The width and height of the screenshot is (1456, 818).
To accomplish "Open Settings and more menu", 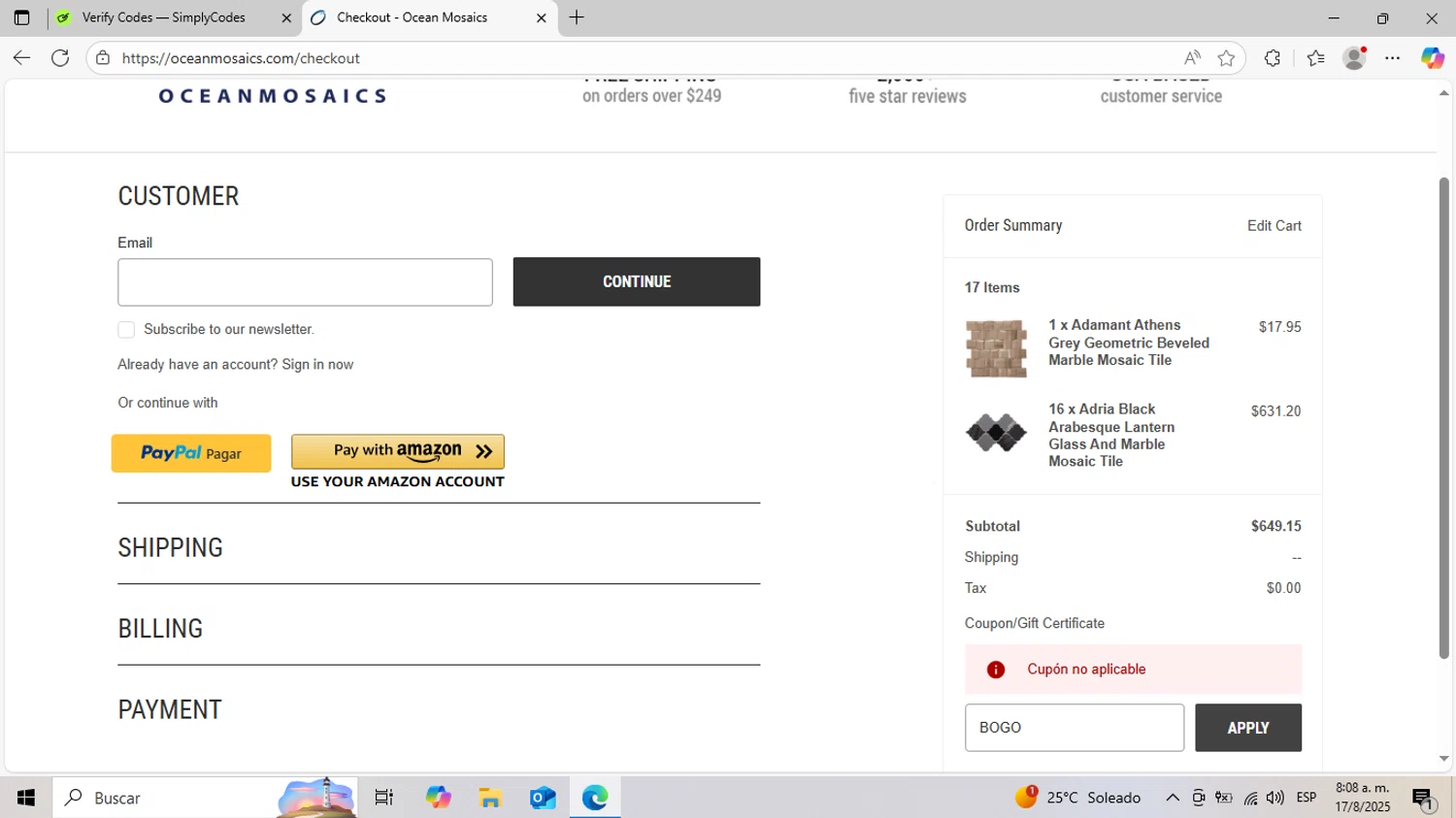I will pos(1393,58).
